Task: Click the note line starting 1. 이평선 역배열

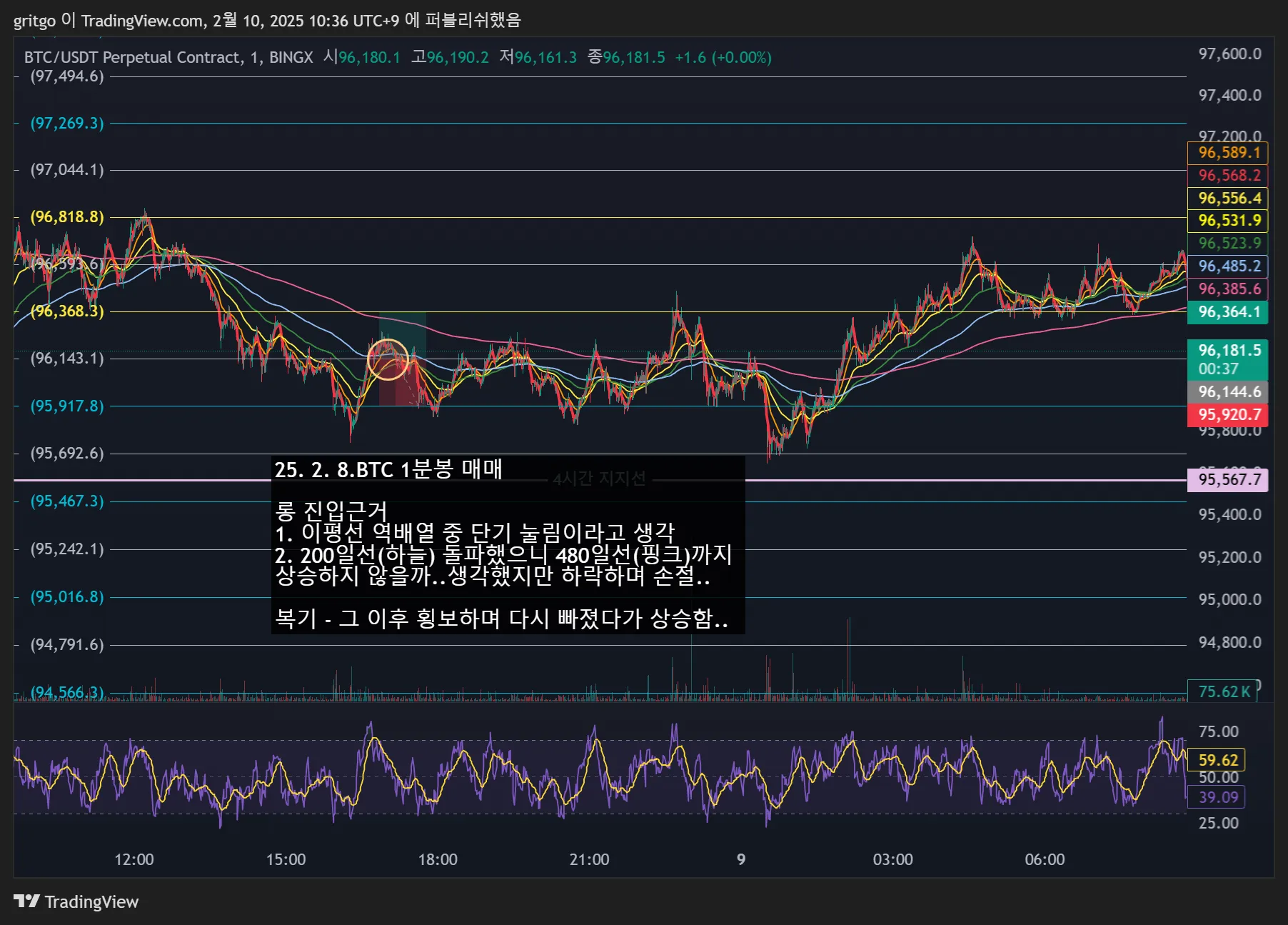Action: pos(475,532)
